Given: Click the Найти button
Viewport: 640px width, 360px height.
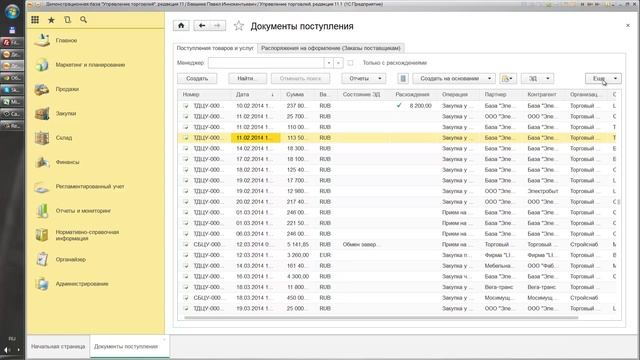Looking at the screenshot, I should 247,78.
